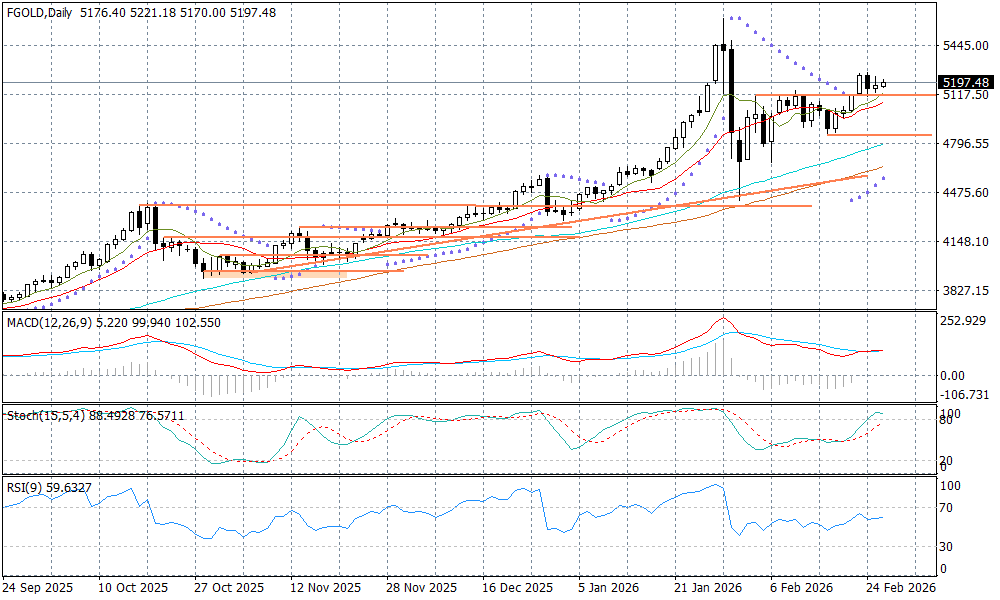Click the 24 Sep 2025 date label
The height and width of the screenshot is (600, 1000).
pyautogui.click(x=38, y=588)
